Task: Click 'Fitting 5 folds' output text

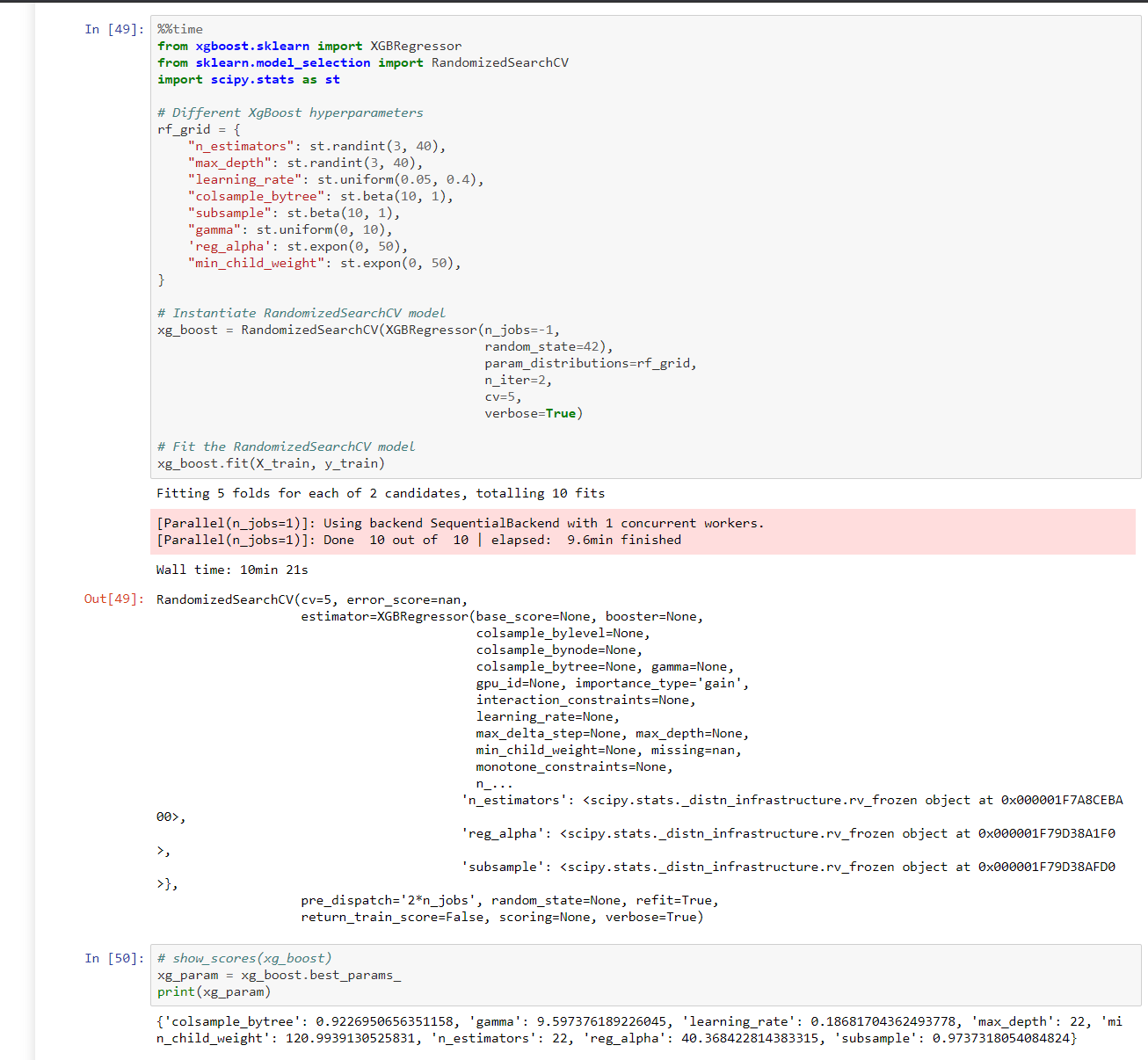Action: coord(381,493)
